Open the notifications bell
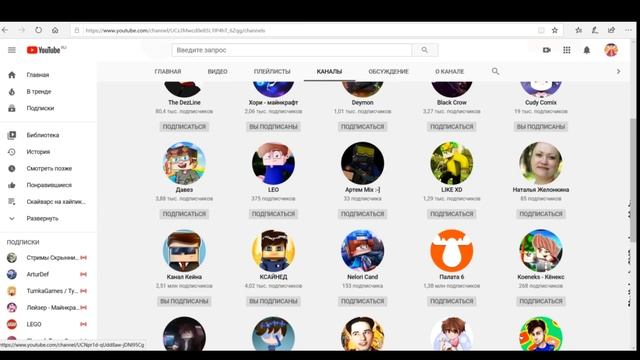The image size is (640, 360). pos(587,50)
